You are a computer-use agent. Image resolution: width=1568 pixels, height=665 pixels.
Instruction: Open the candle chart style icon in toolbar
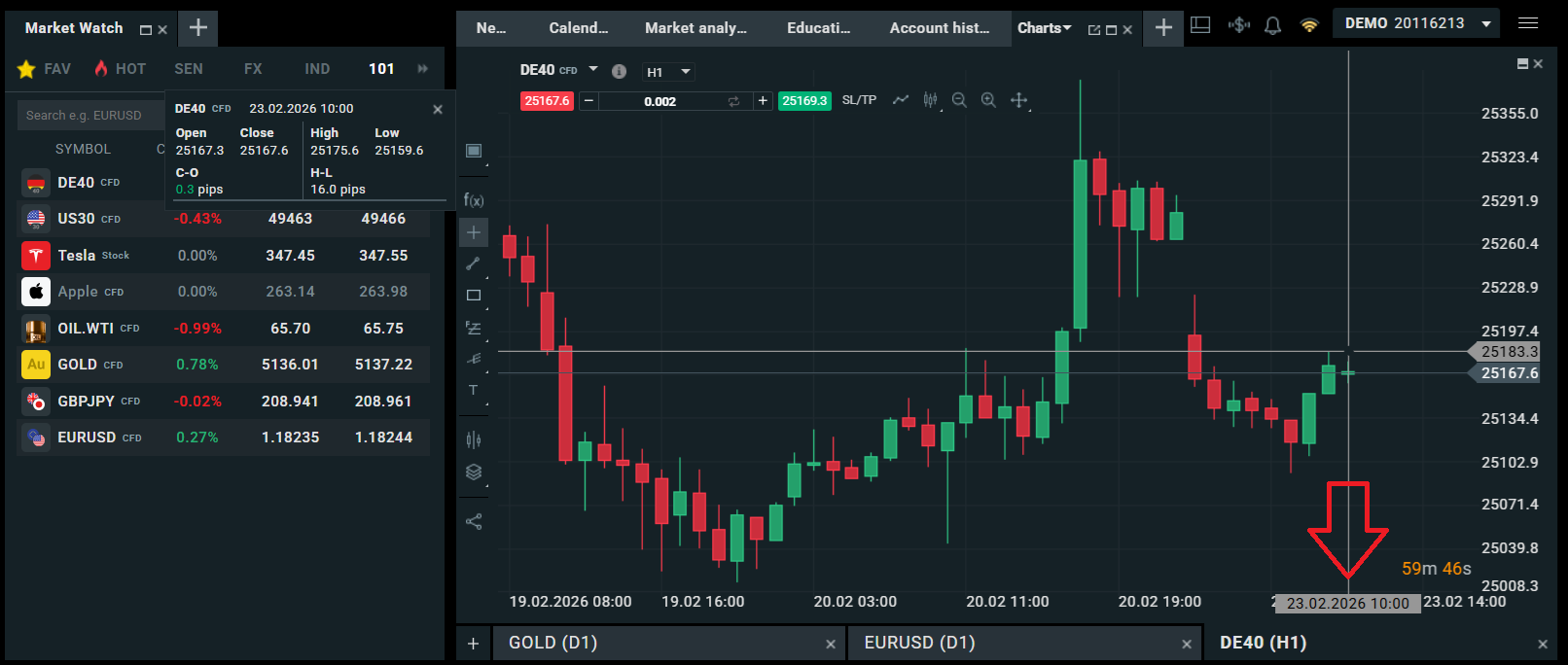931,99
